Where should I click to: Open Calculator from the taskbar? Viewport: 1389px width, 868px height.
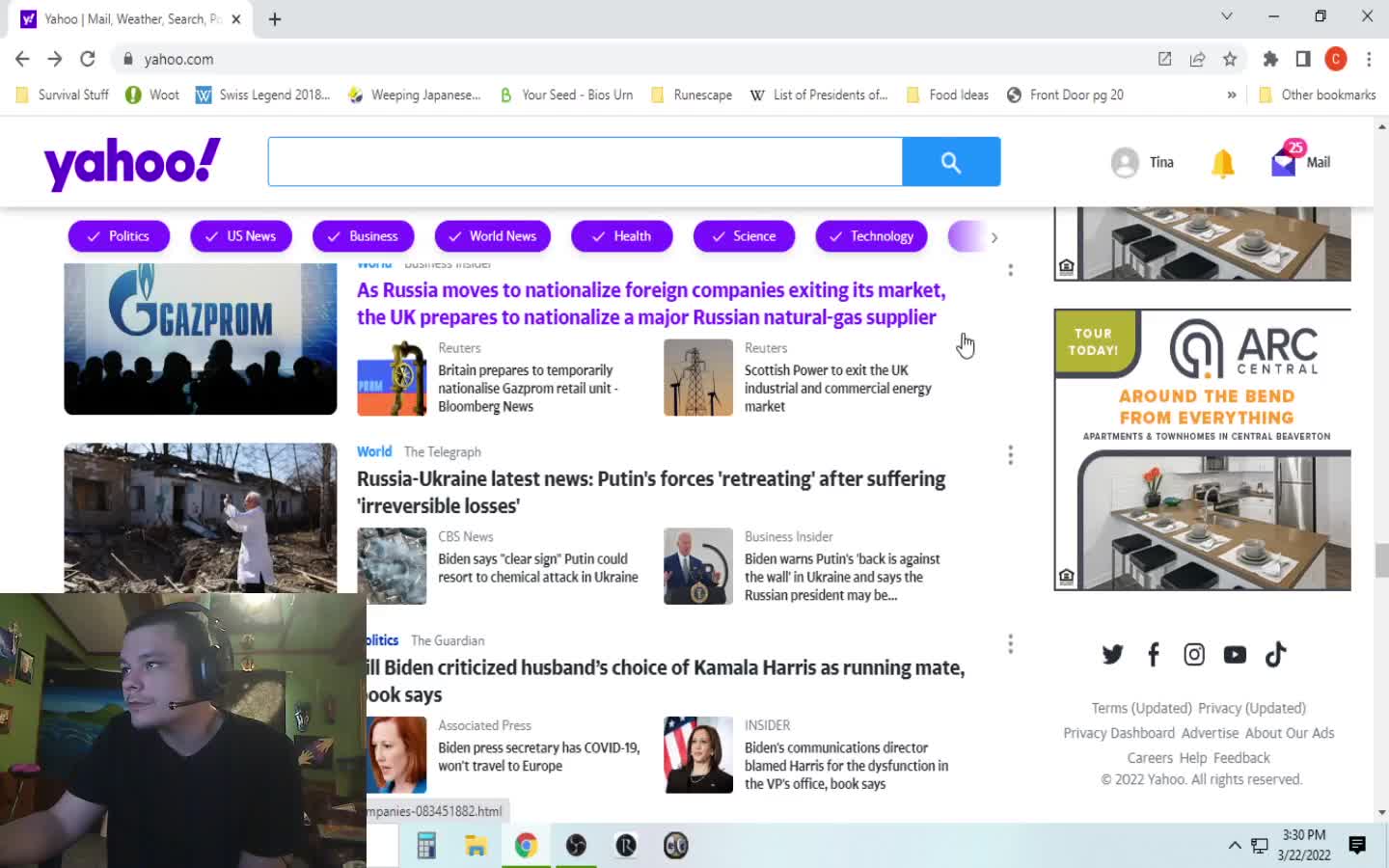point(425,846)
